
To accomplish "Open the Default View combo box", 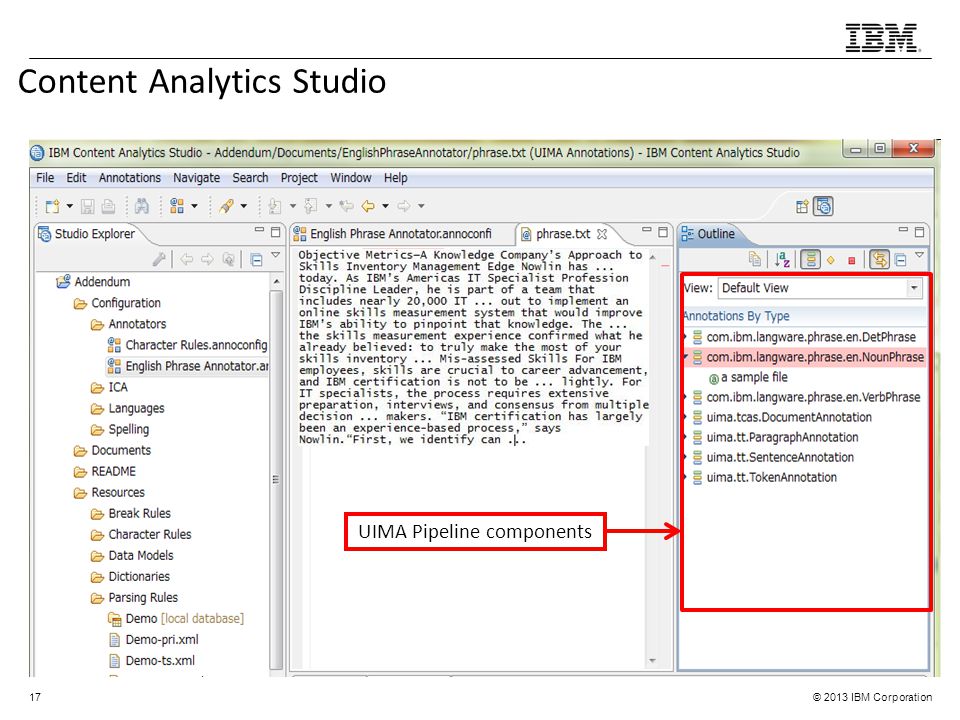I will point(820,288).
